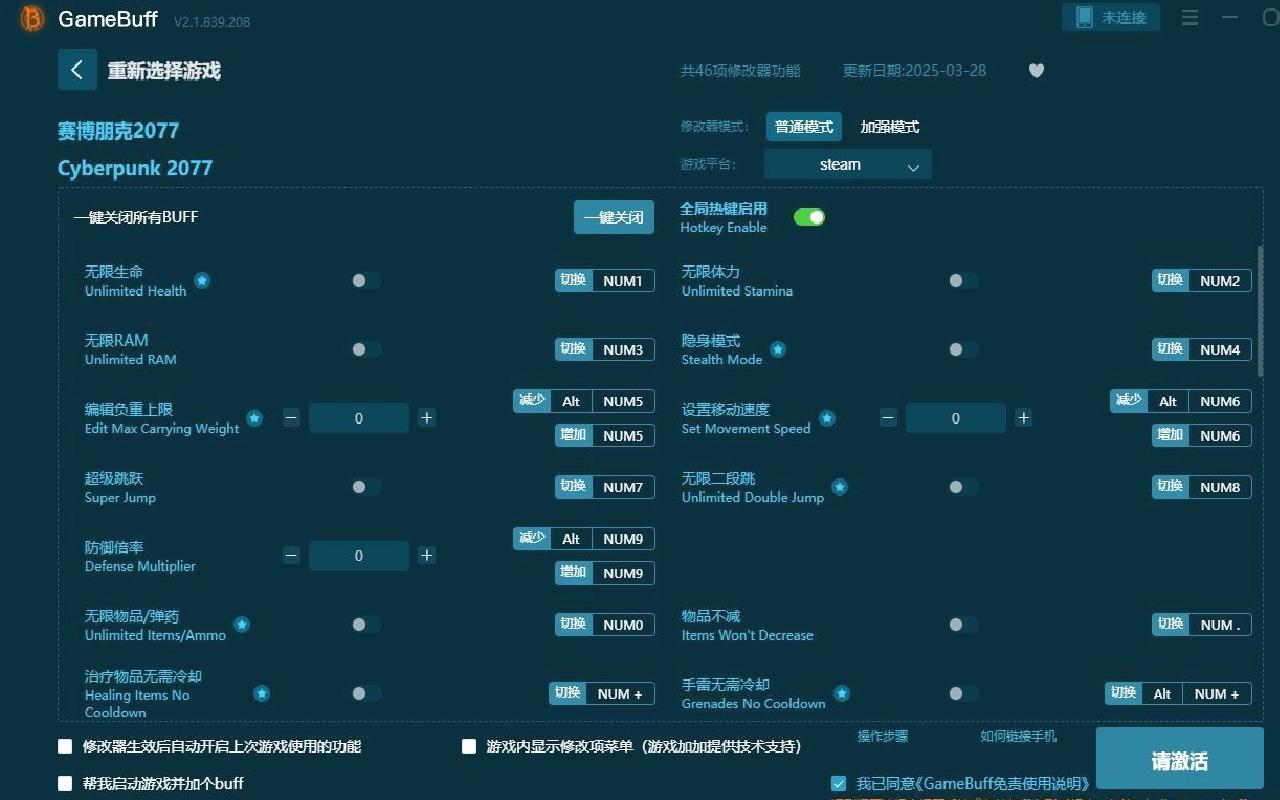Open 如何链接手机 phone link help
Screen dimensions: 1280x800
click(x=1018, y=736)
